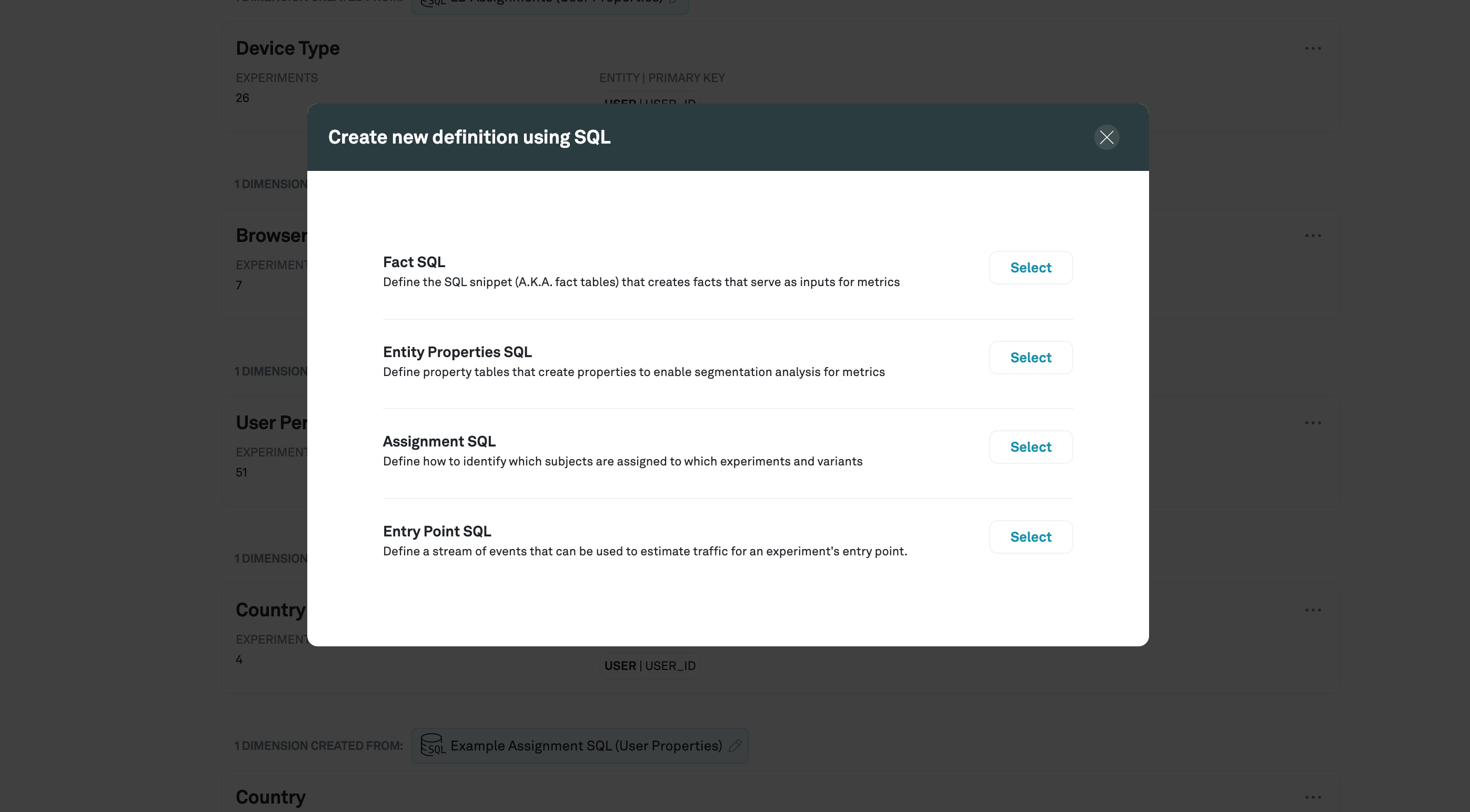The image size is (1470, 812).
Task: Click the edit icon next to LD Assignments
Action: (x=673, y=2)
